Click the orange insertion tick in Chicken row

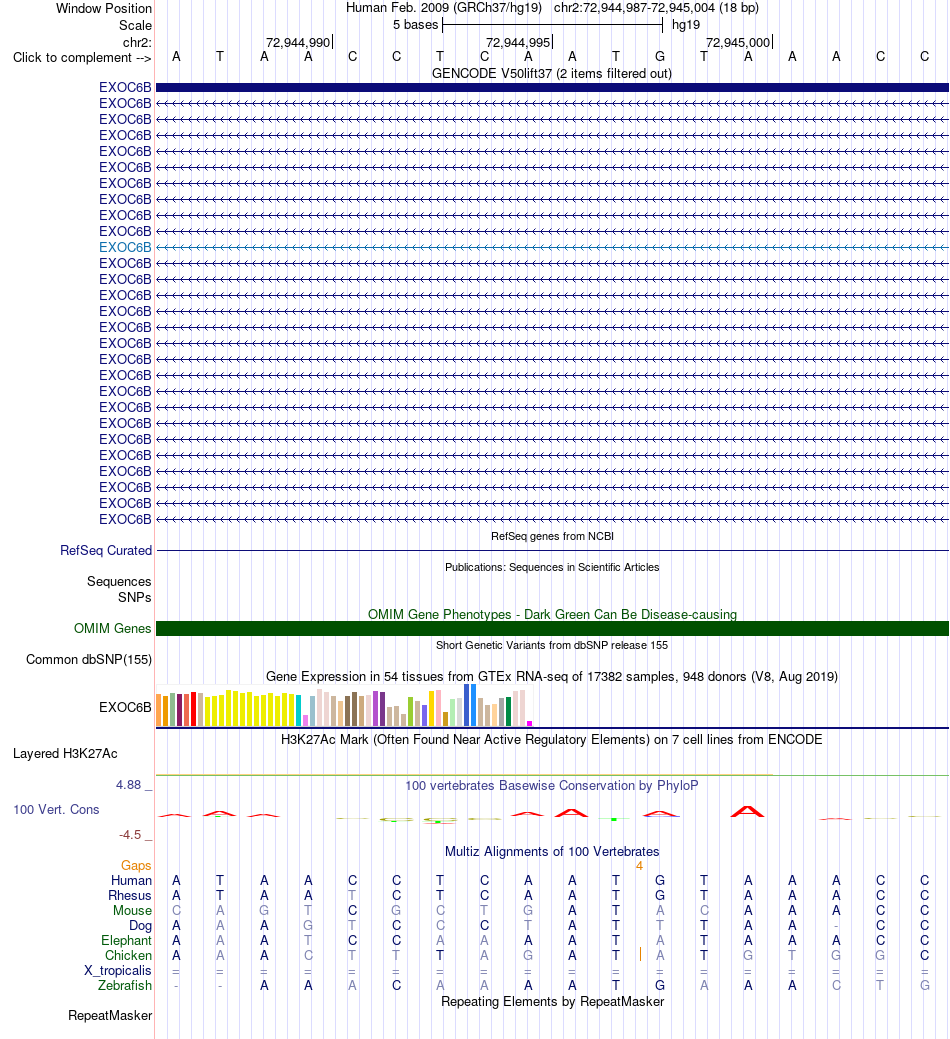pyautogui.click(x=640, y=954)
